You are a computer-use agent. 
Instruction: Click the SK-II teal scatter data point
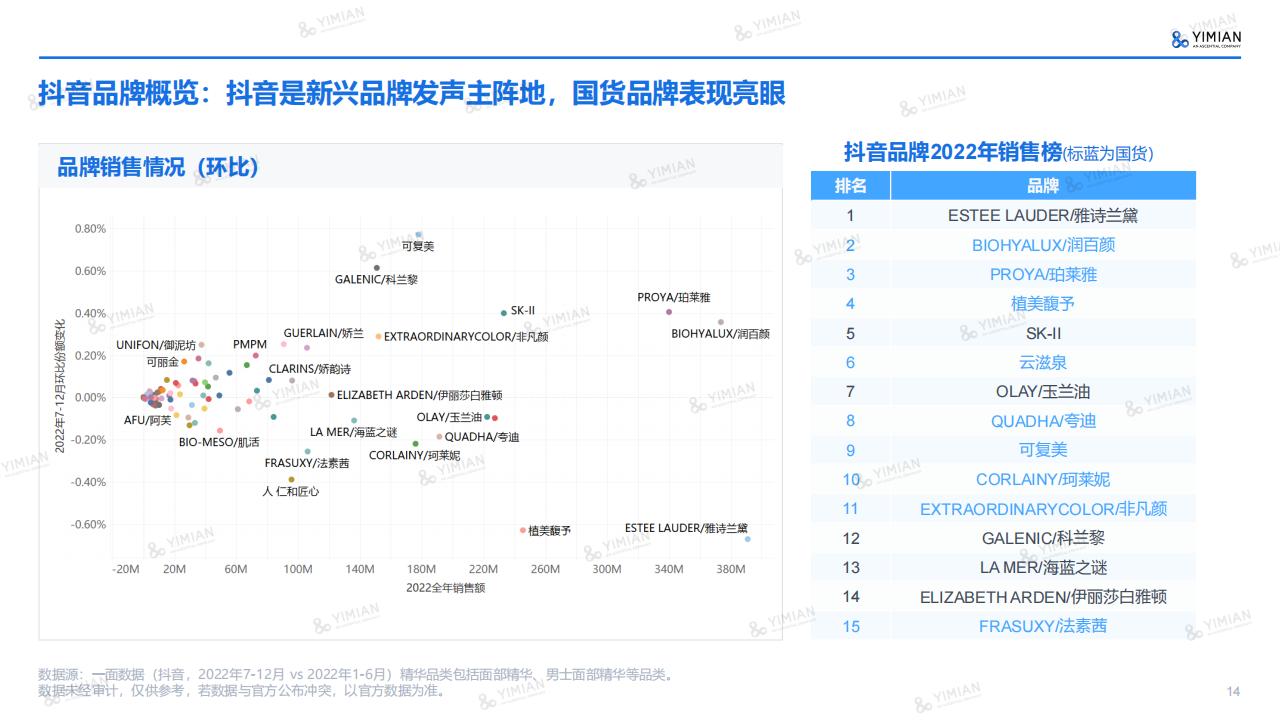point(504,313)
